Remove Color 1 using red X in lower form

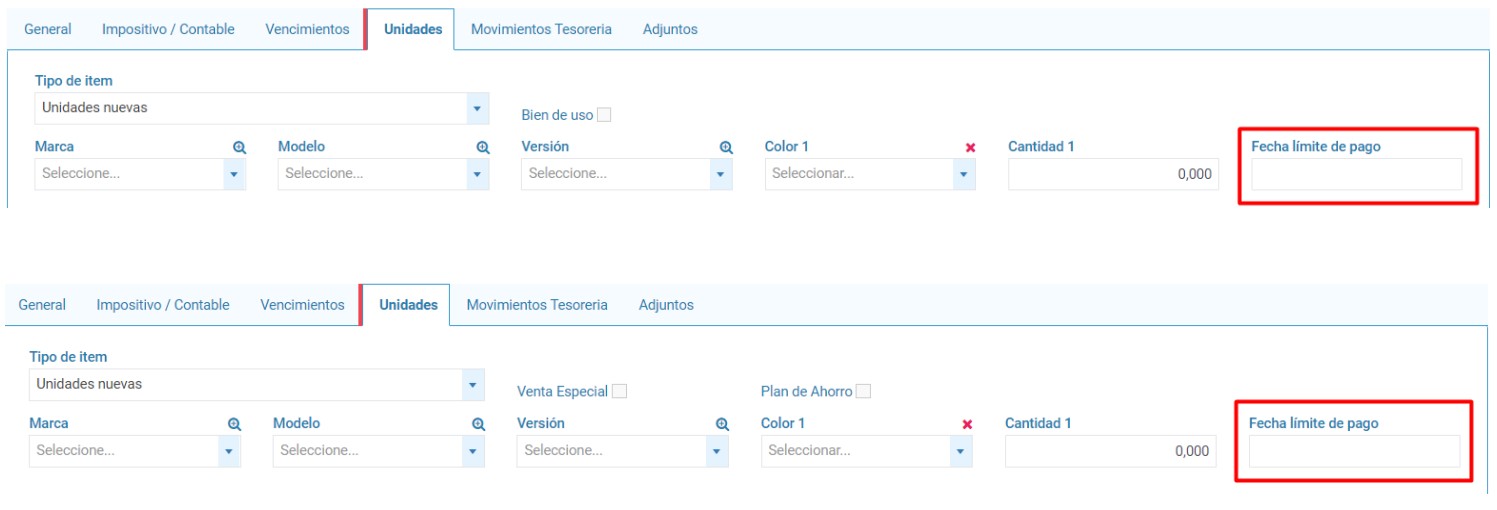tap(967, 424)
